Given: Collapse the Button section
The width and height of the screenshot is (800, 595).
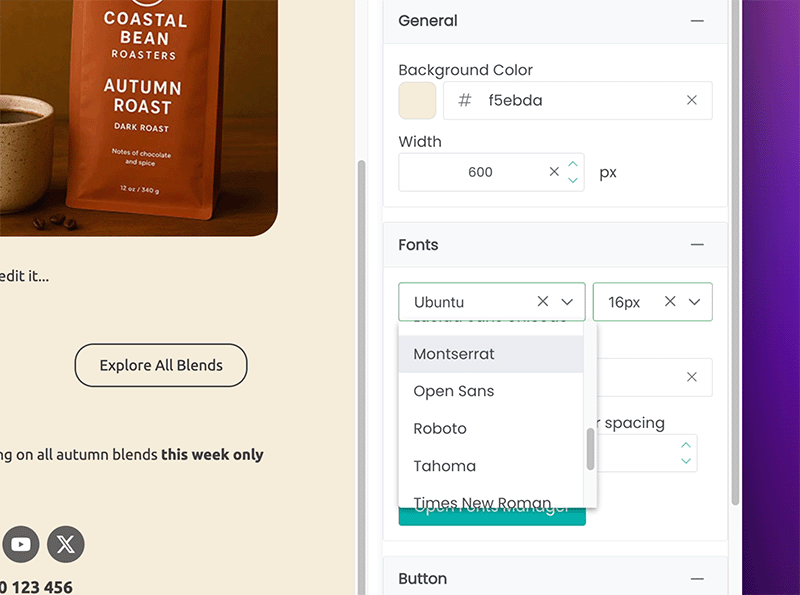Looking at the screenshot, I should (697, 579).
